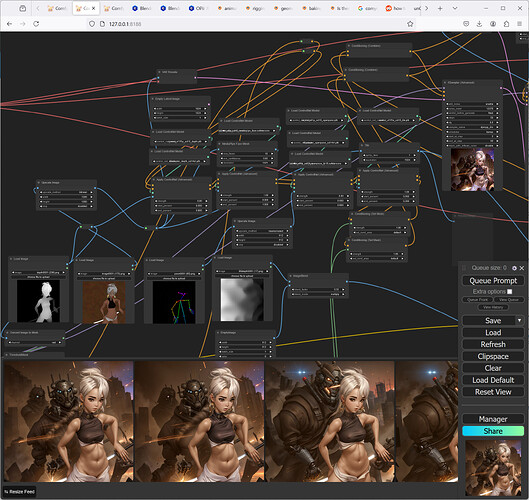The height and width of the screenshot is (500, 529).
Task: Click upload button above grayscale noise preview
Action: click(x=243, y=276)
